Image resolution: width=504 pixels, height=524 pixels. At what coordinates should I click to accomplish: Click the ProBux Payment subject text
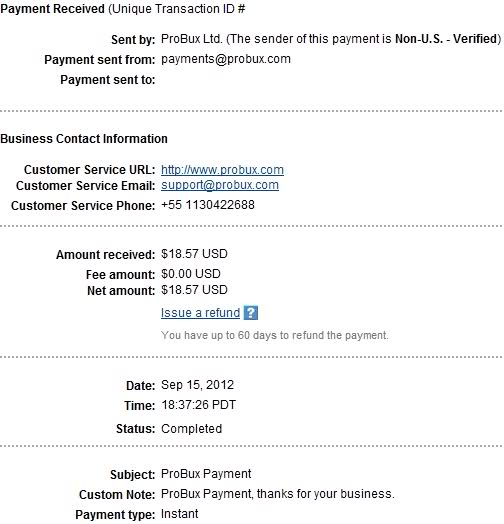pyautogui.click(x=206, y=474)
